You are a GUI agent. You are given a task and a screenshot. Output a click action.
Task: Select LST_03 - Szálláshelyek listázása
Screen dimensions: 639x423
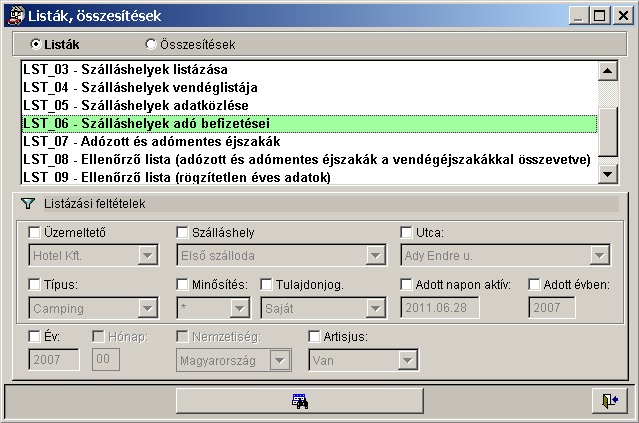[310, 69]
